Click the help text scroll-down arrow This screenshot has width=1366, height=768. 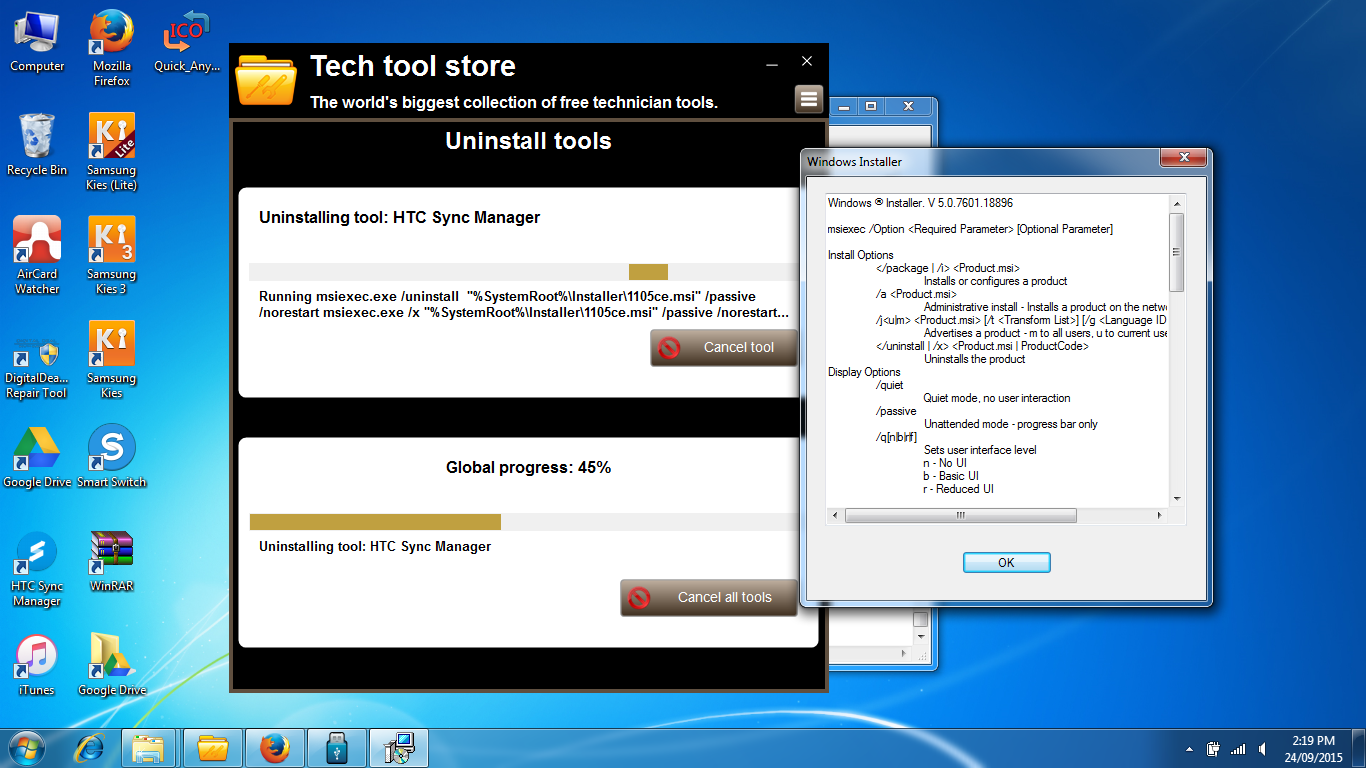click(x=1177, y=498)
